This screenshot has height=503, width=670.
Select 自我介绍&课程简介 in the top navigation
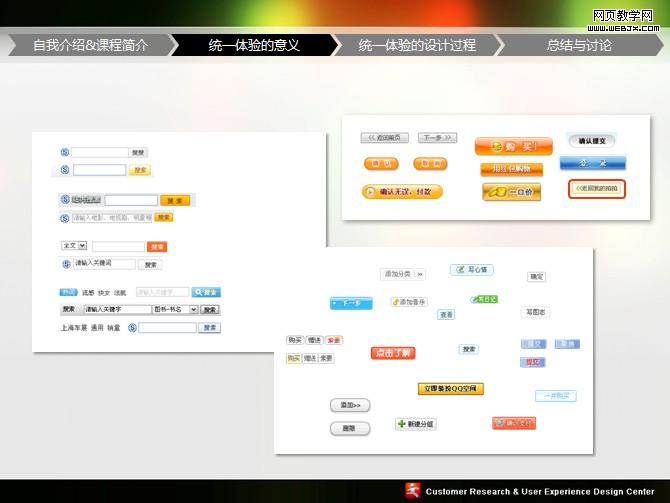(x=90, y=45)
